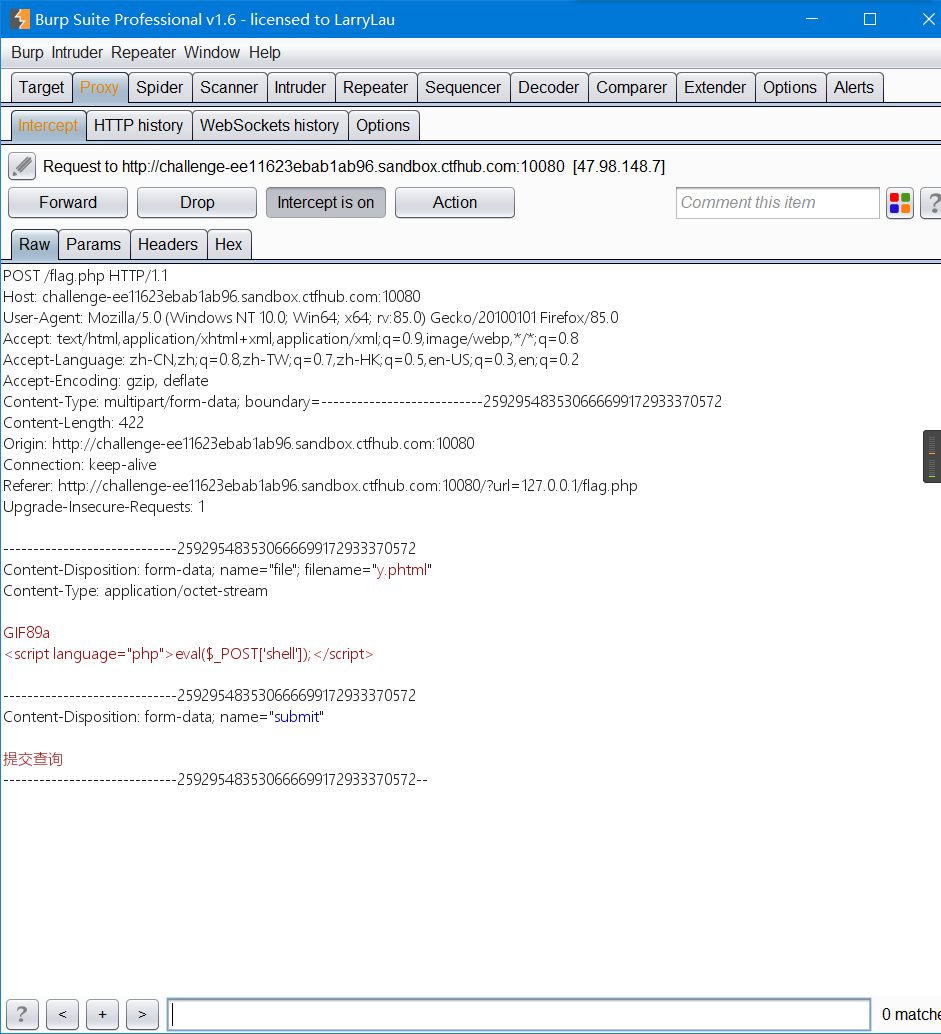Screen dimensions: 941x1034
Task: Click the pencil edit icon beside Request to
Action: click(x=22, y=166)
